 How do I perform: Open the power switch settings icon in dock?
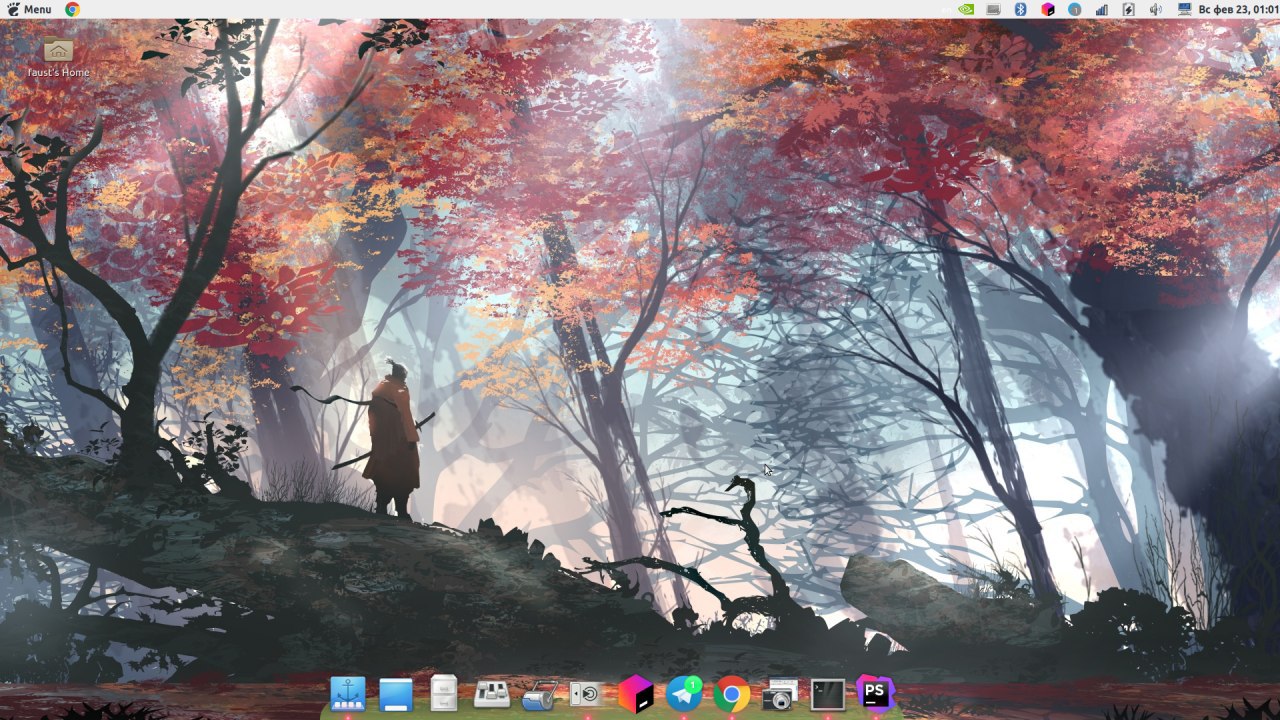pos(587,693)
